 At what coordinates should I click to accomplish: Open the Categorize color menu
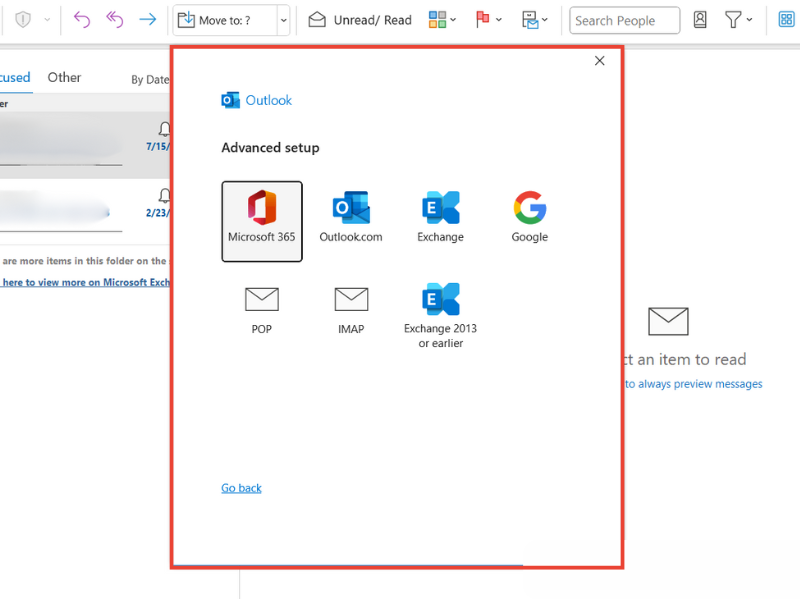[x=440, y=19]
